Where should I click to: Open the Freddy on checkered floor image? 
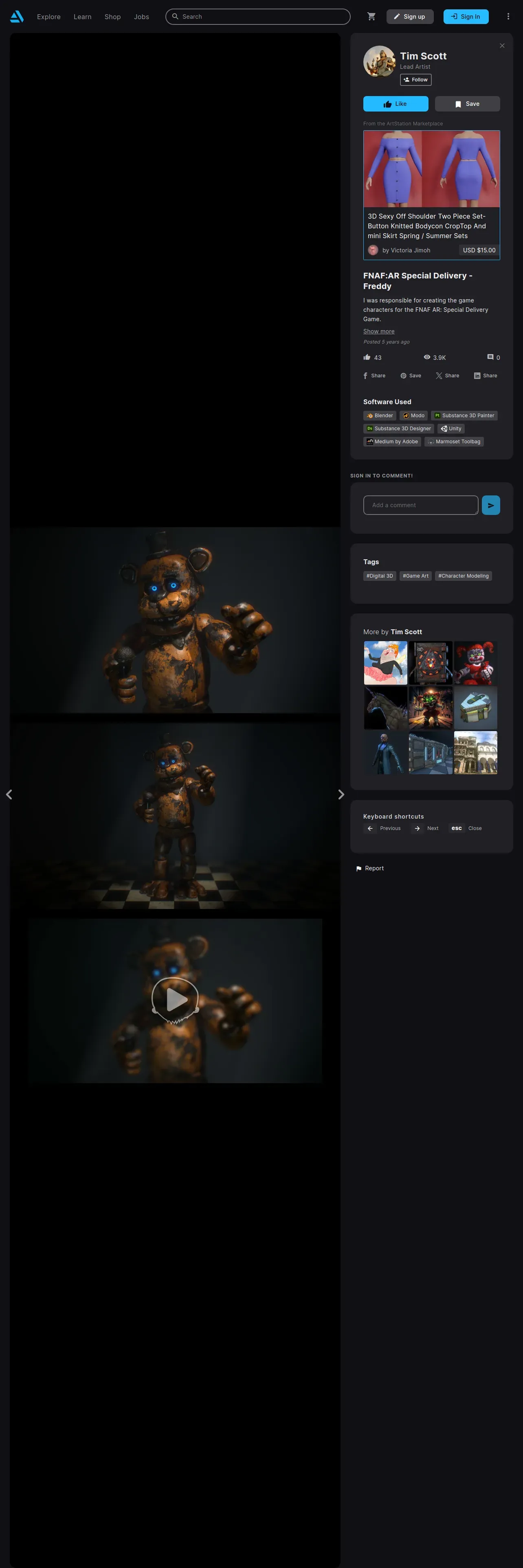point(175,816)
